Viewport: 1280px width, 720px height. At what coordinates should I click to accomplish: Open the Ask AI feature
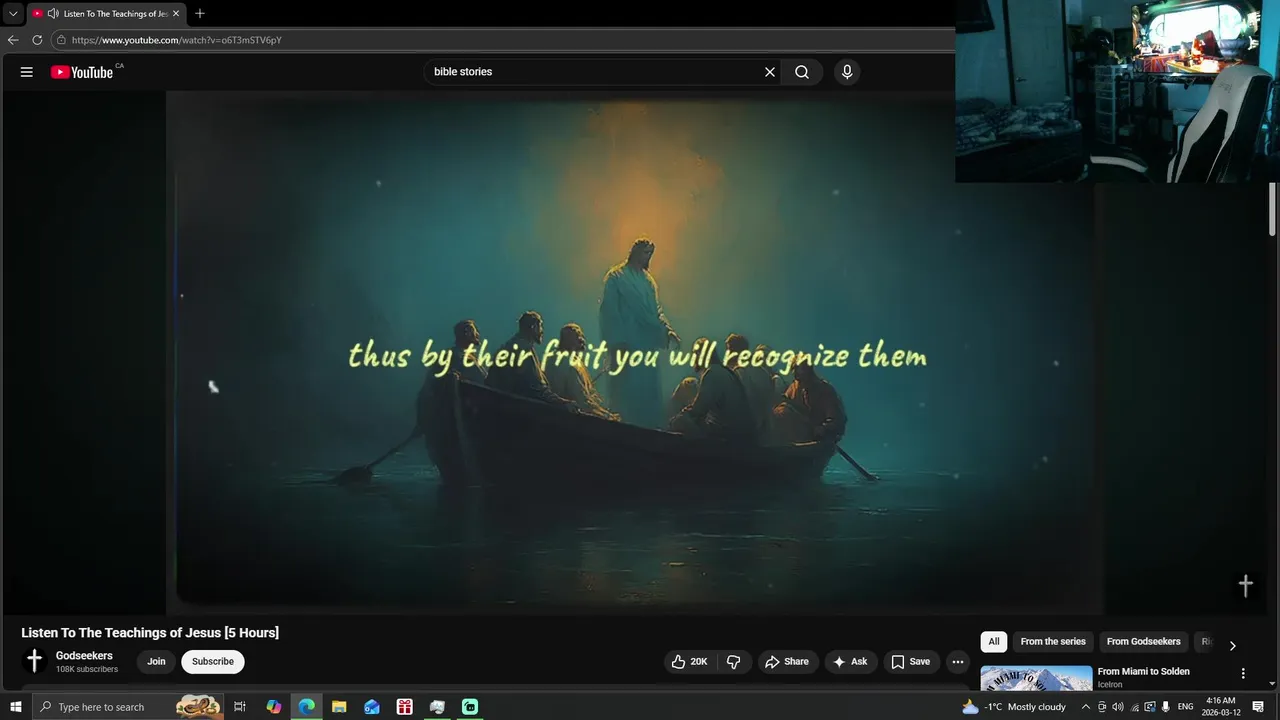pos(851,662)
